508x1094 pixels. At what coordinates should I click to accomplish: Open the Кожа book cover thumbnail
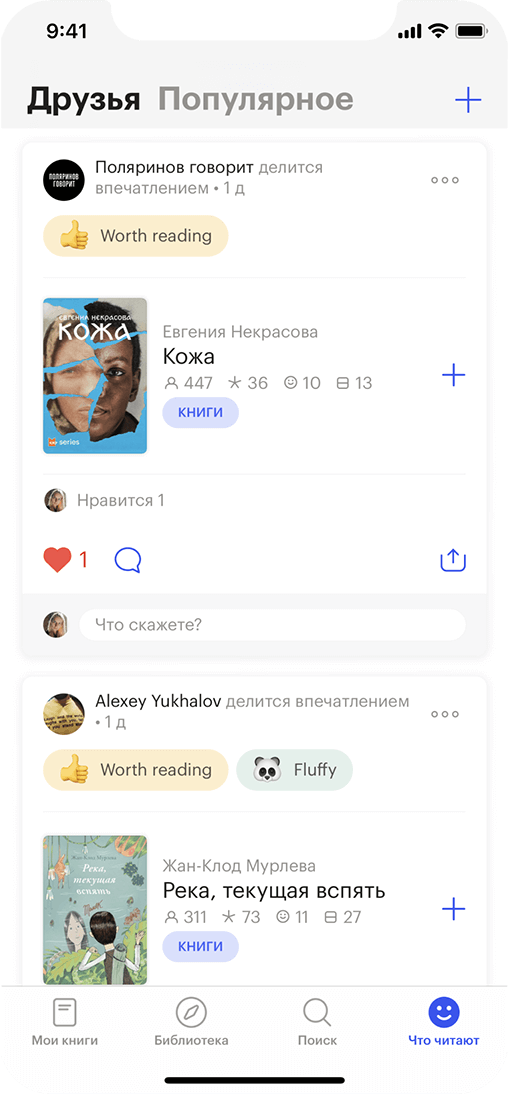click(x=95, y=376)
